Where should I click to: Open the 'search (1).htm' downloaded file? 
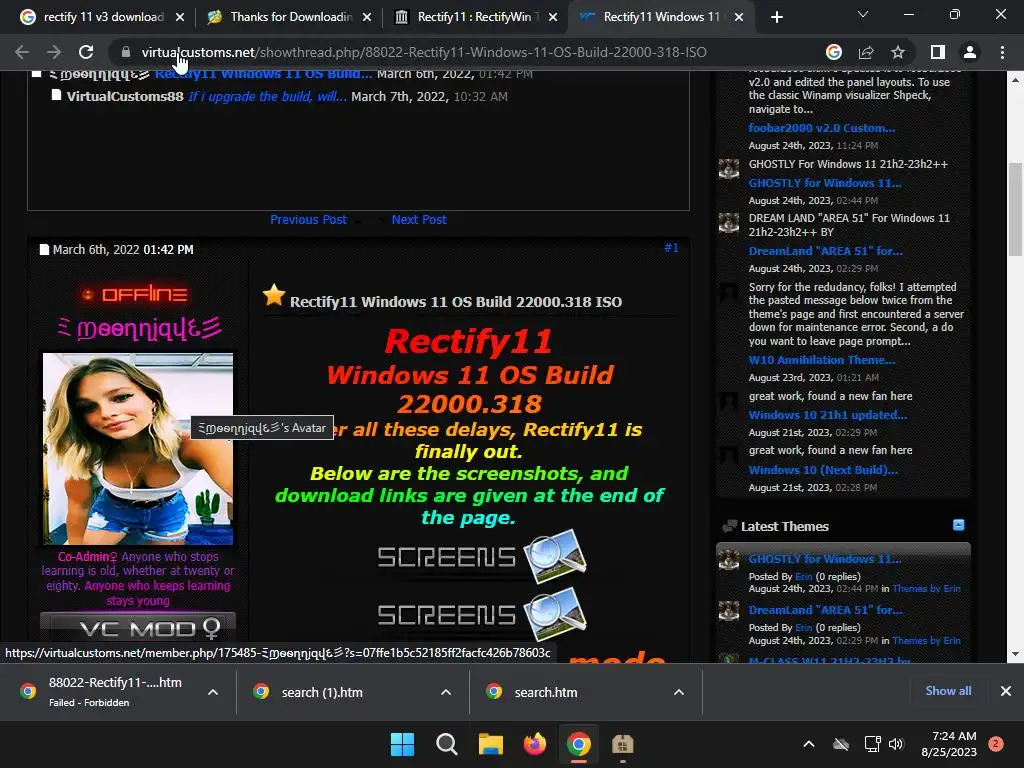[321, 692]
